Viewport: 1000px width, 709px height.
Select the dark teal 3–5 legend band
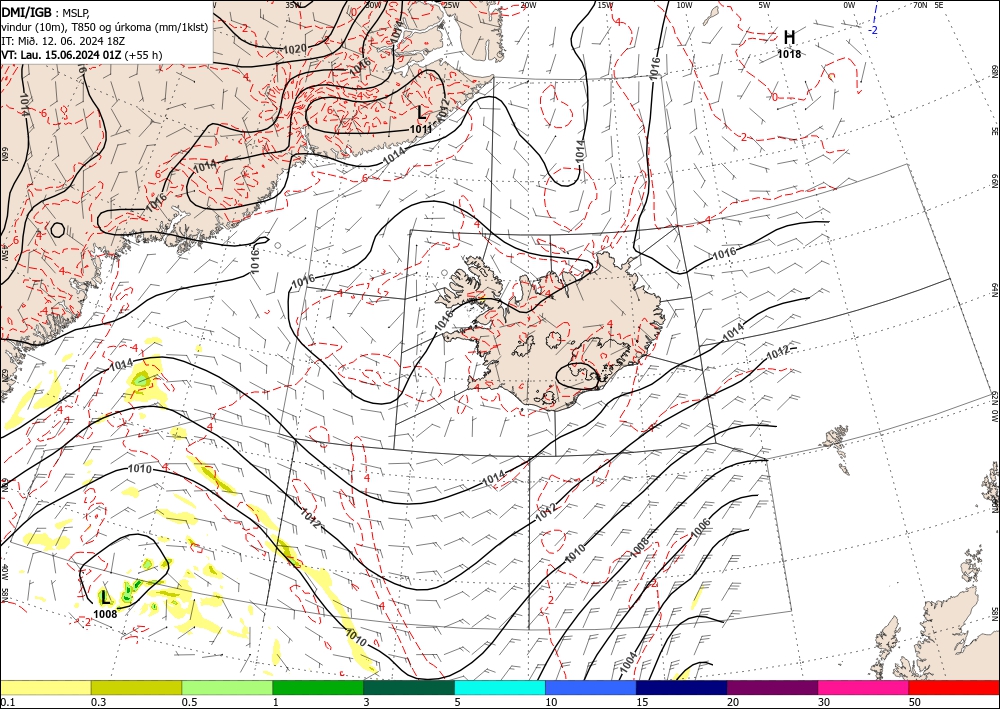409,687
